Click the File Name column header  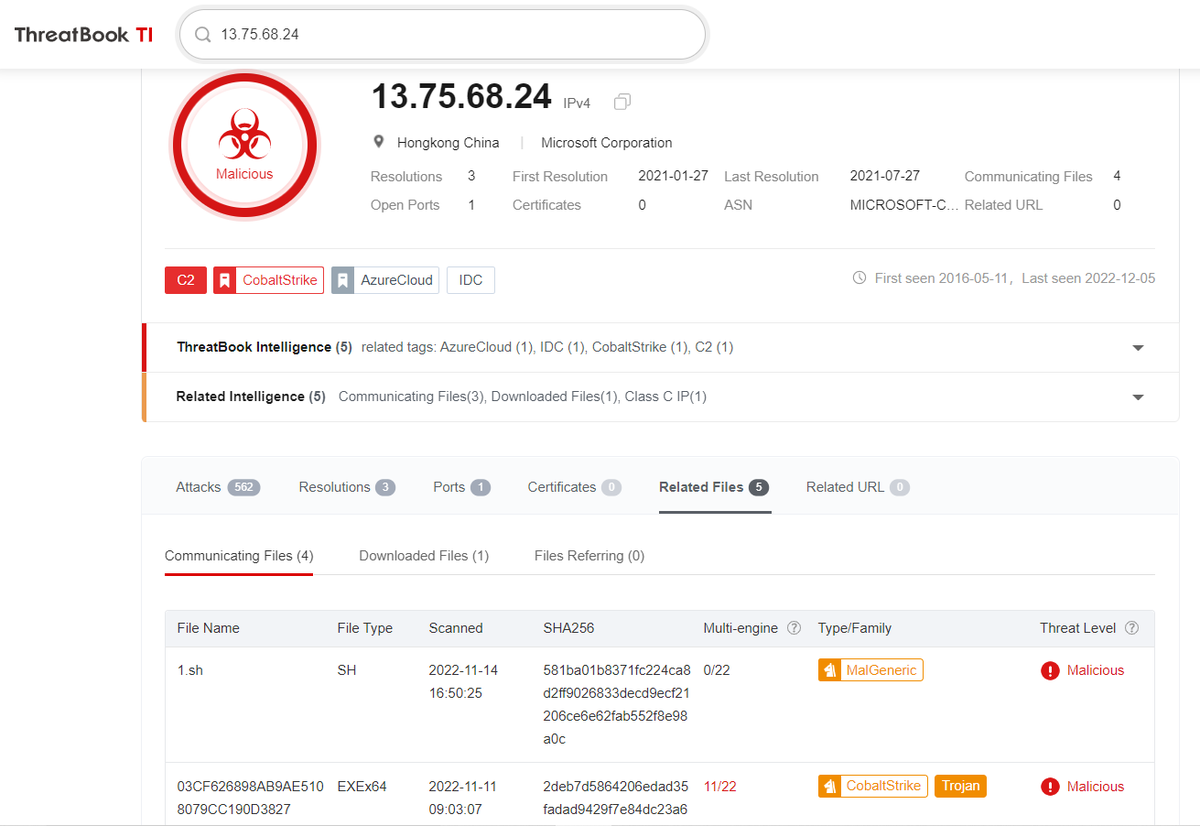(208, 628)
